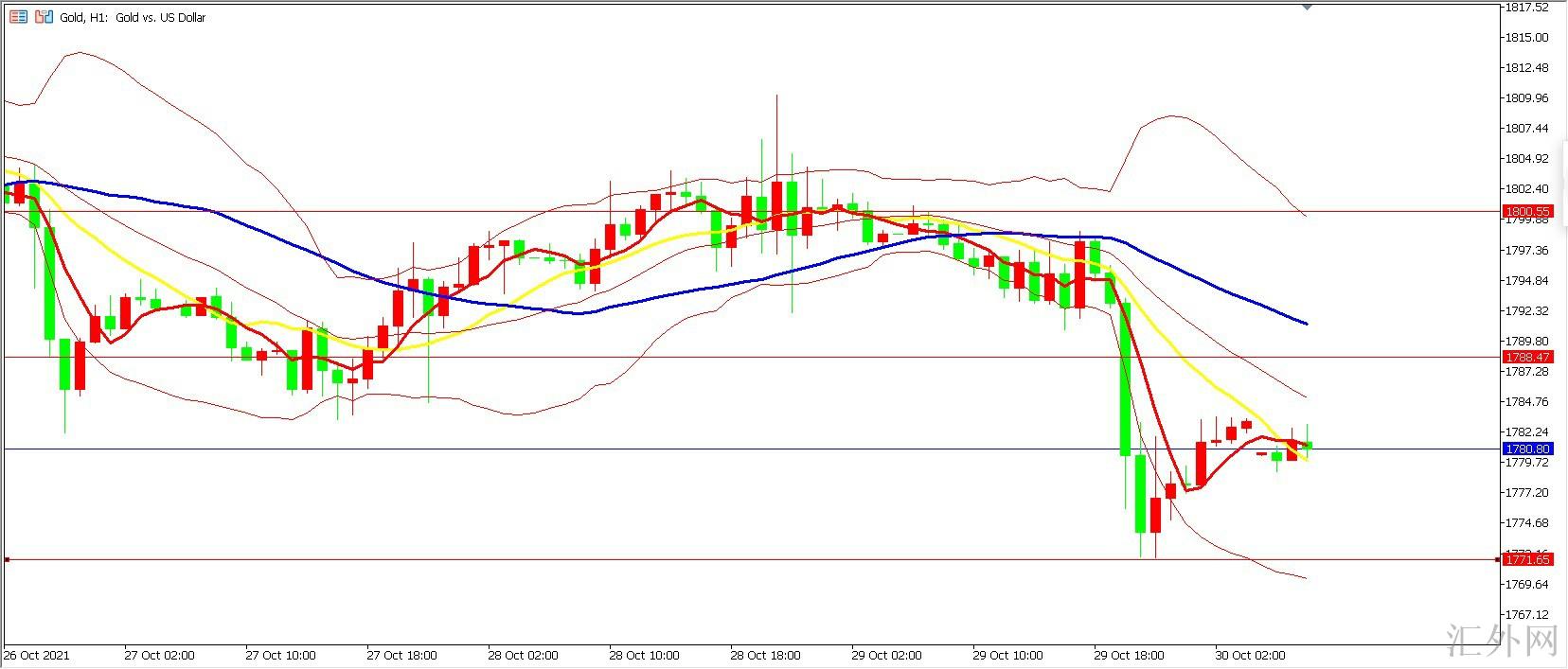Image resolution: width=1568 pixels, height=669 pixels.
Task: Select the blue moving average line's right end
Action: pyautogui.click(x=1306, y=324)
